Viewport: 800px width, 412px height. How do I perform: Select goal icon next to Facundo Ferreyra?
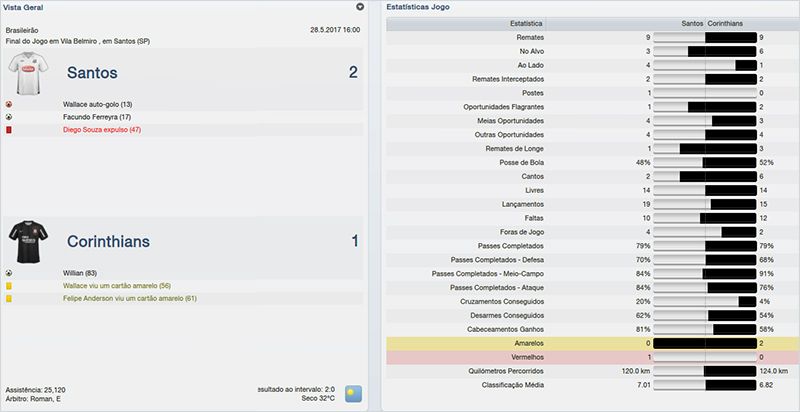pyautogui.click(x=9, y=117)
